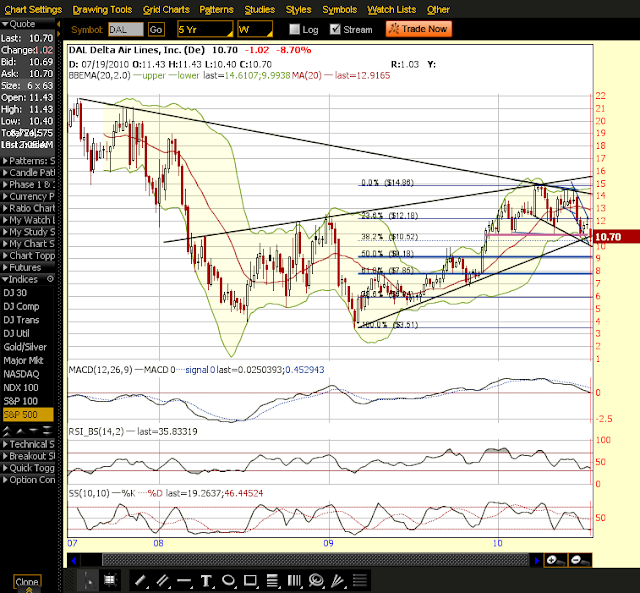640x593 pixels.
Task: Enable the Log scale checkbox
Action: 294,29
